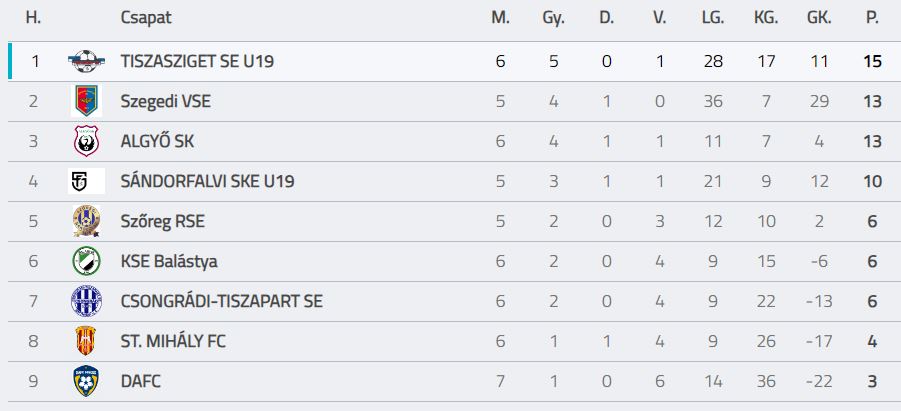Click the Algyő SK team badge
This screenshot has height=411, width=901.
click(86, 141)
